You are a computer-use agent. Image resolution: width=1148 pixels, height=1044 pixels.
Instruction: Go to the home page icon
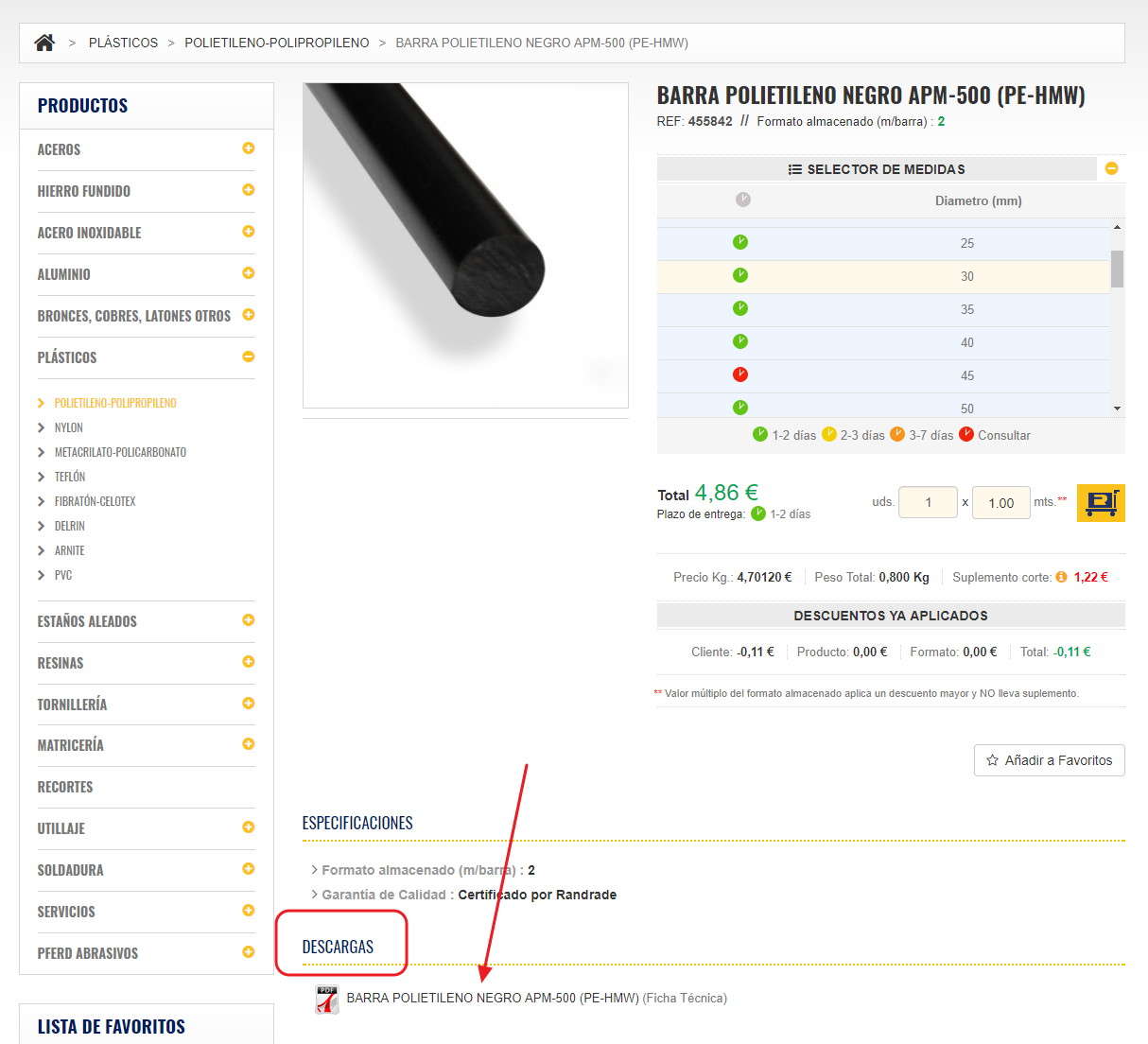tap(44, 43)
